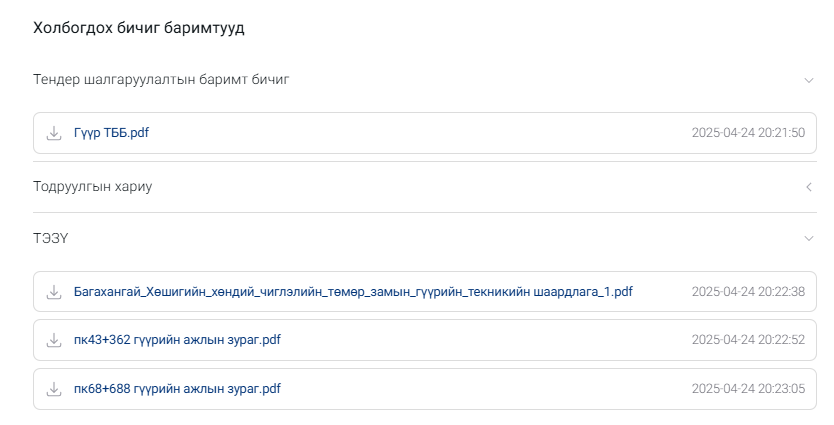The height and width of the screenshot is (425, 834).
Task: Open Багахангай_Хөшигийн_хөндий техникийн шаардлага_1.pdf link
Action: [x=353, y=292]
